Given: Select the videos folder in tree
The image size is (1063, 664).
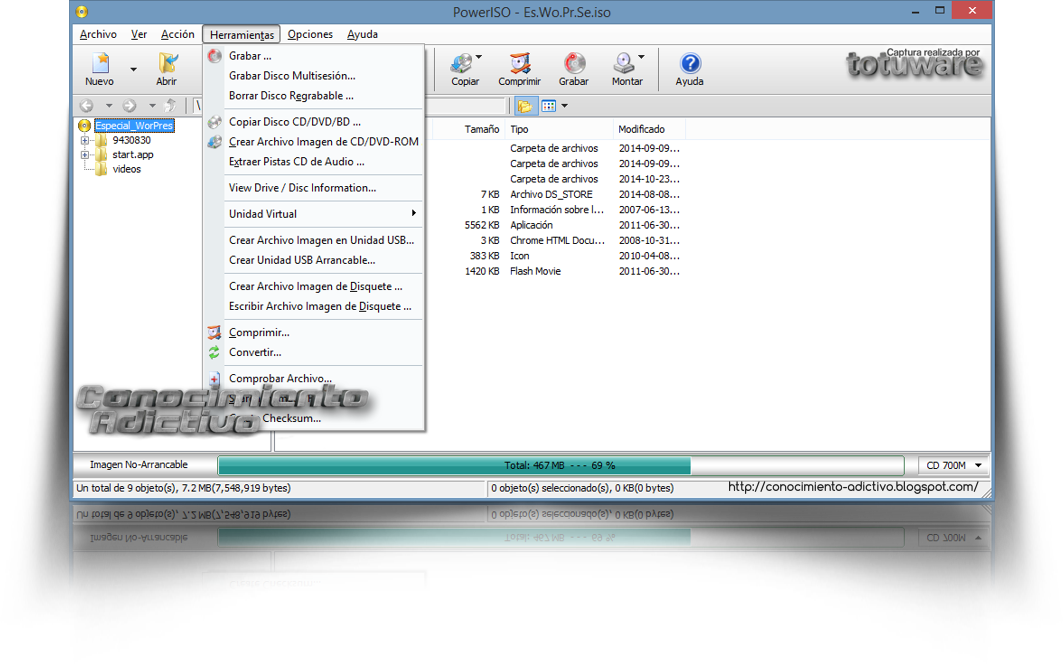Looking at the screenshot, I should (x=127, y=169).
